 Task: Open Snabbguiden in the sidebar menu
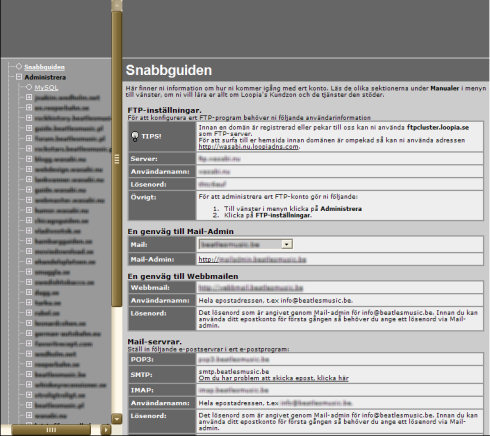tap(44, 67)
